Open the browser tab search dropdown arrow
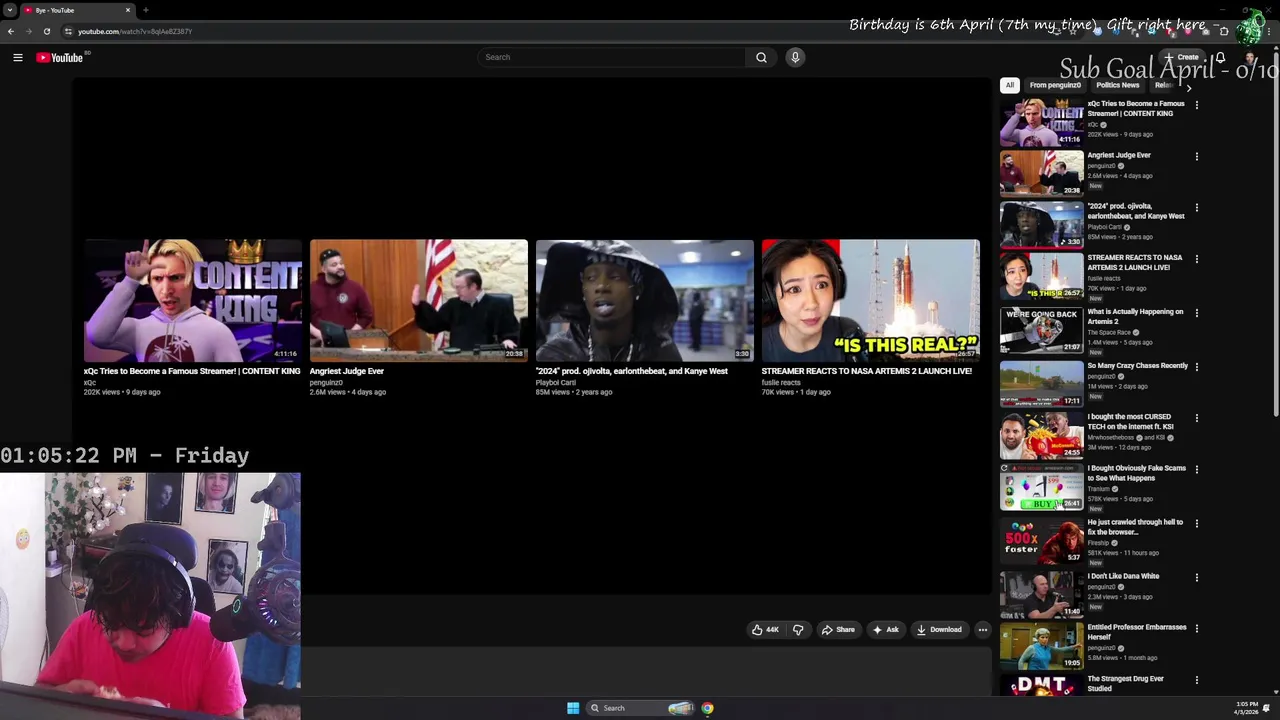1280x720 pixels. [10, 10]
